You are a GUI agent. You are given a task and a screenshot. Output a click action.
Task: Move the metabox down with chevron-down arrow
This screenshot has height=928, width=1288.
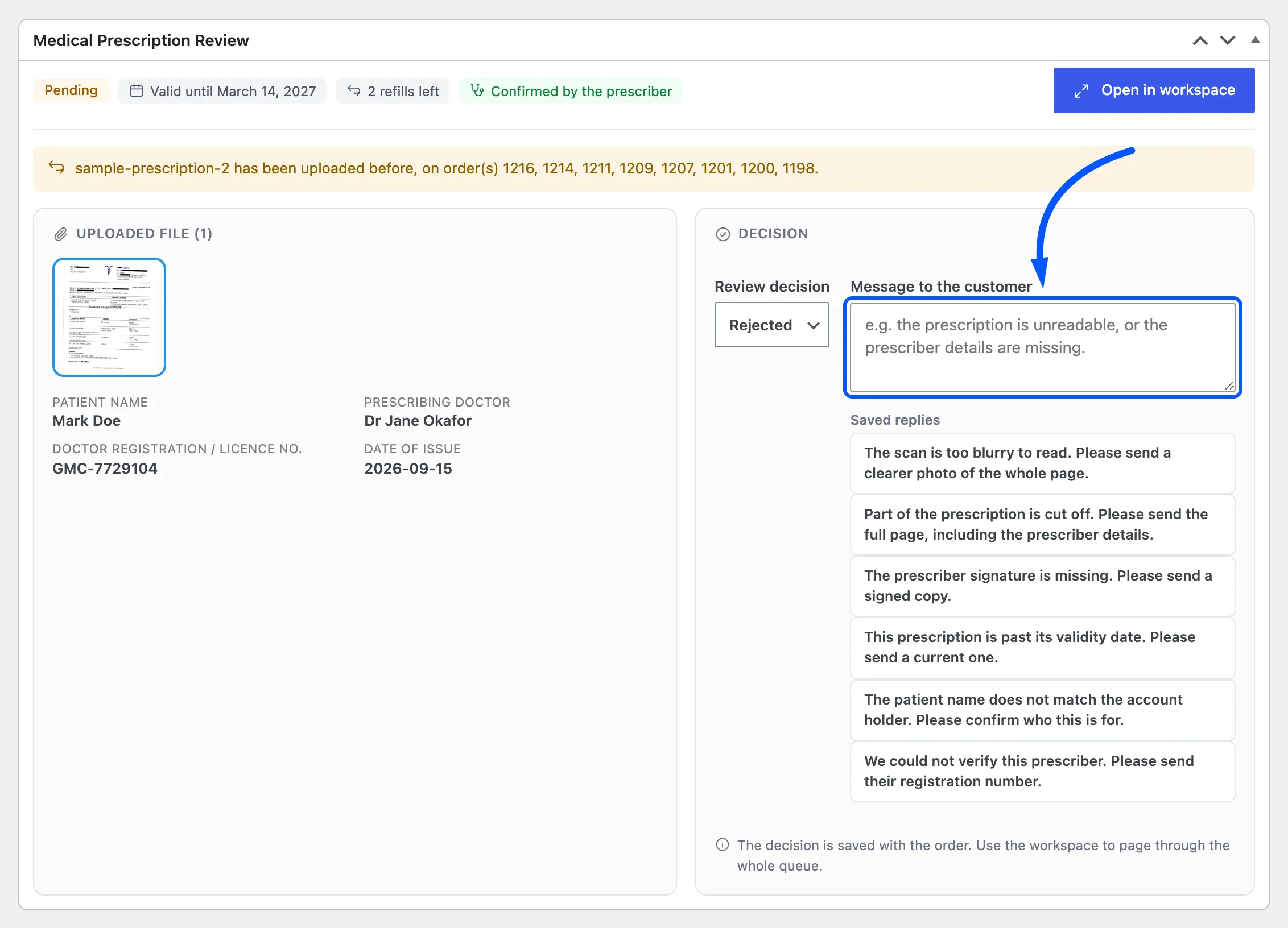point(1228,40)
